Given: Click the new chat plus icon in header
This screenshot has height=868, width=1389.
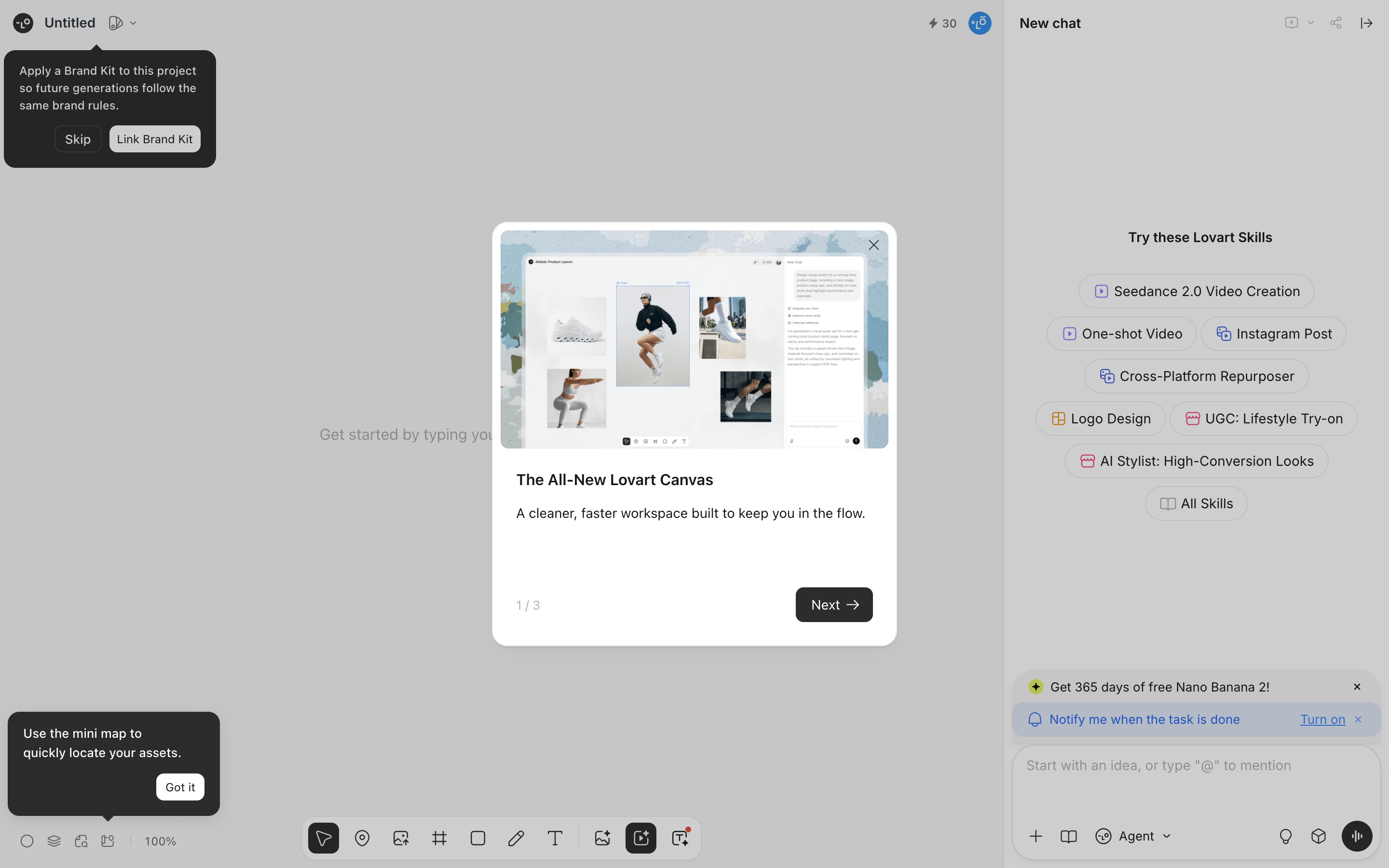Looking at the screenshot, I should tap(1292, 23).
